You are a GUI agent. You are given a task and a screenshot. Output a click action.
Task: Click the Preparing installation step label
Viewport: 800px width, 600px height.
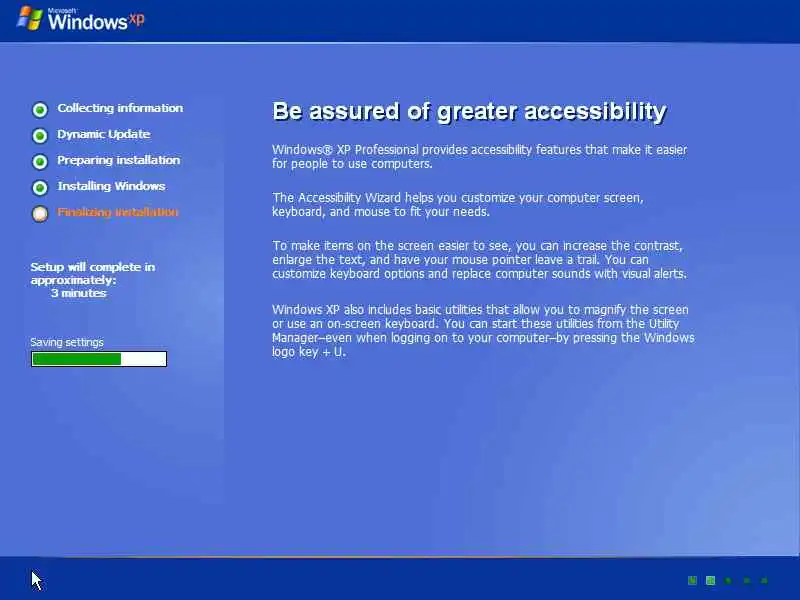pyautogui.click(x=118, y=160)
